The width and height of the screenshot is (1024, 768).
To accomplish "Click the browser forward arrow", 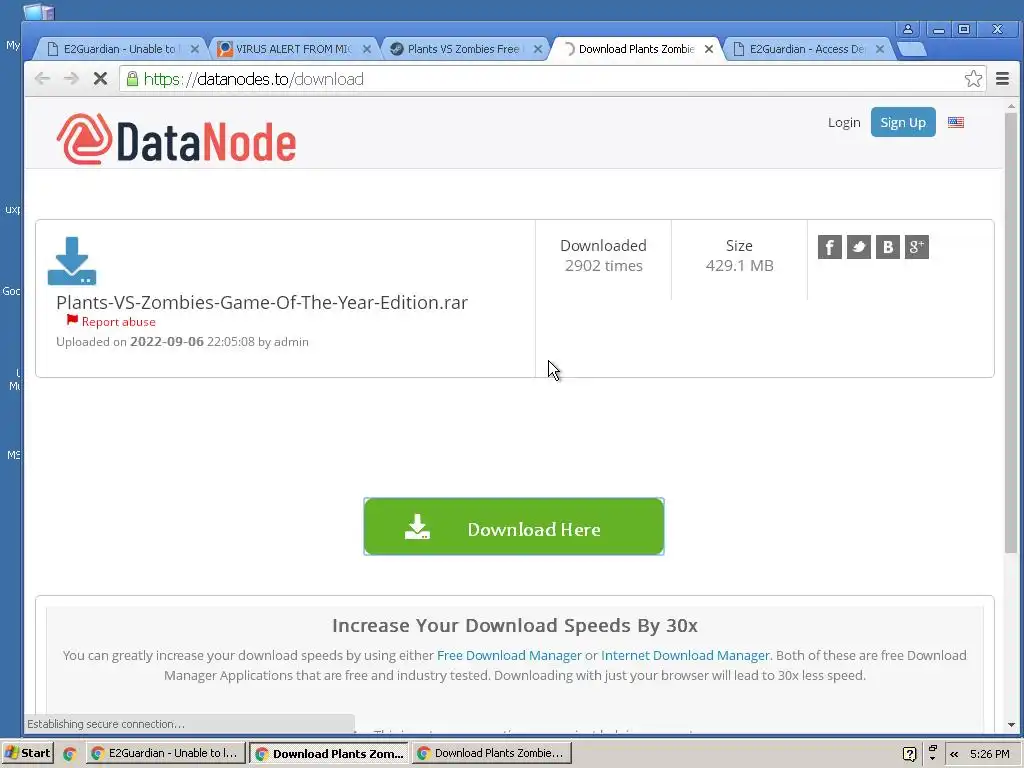I will pyautogui.click(x=71, y=79).
